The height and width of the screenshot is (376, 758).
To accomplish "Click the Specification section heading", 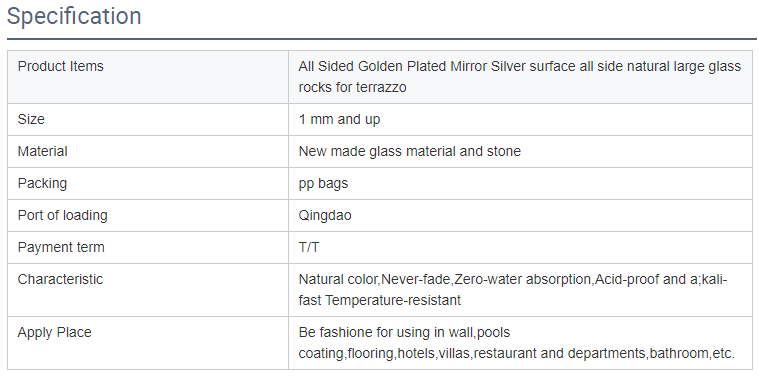I will tap(74, 16).
